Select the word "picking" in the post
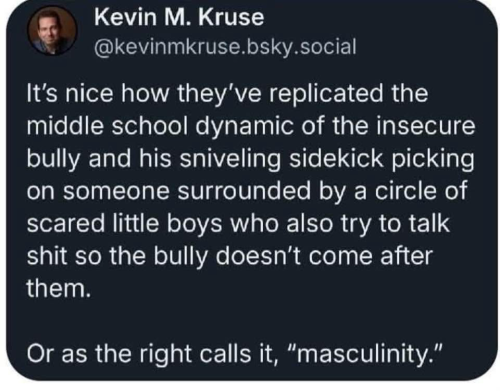This screenshot has width=500, height=391. pyautogui.click(x=432, y=159)
